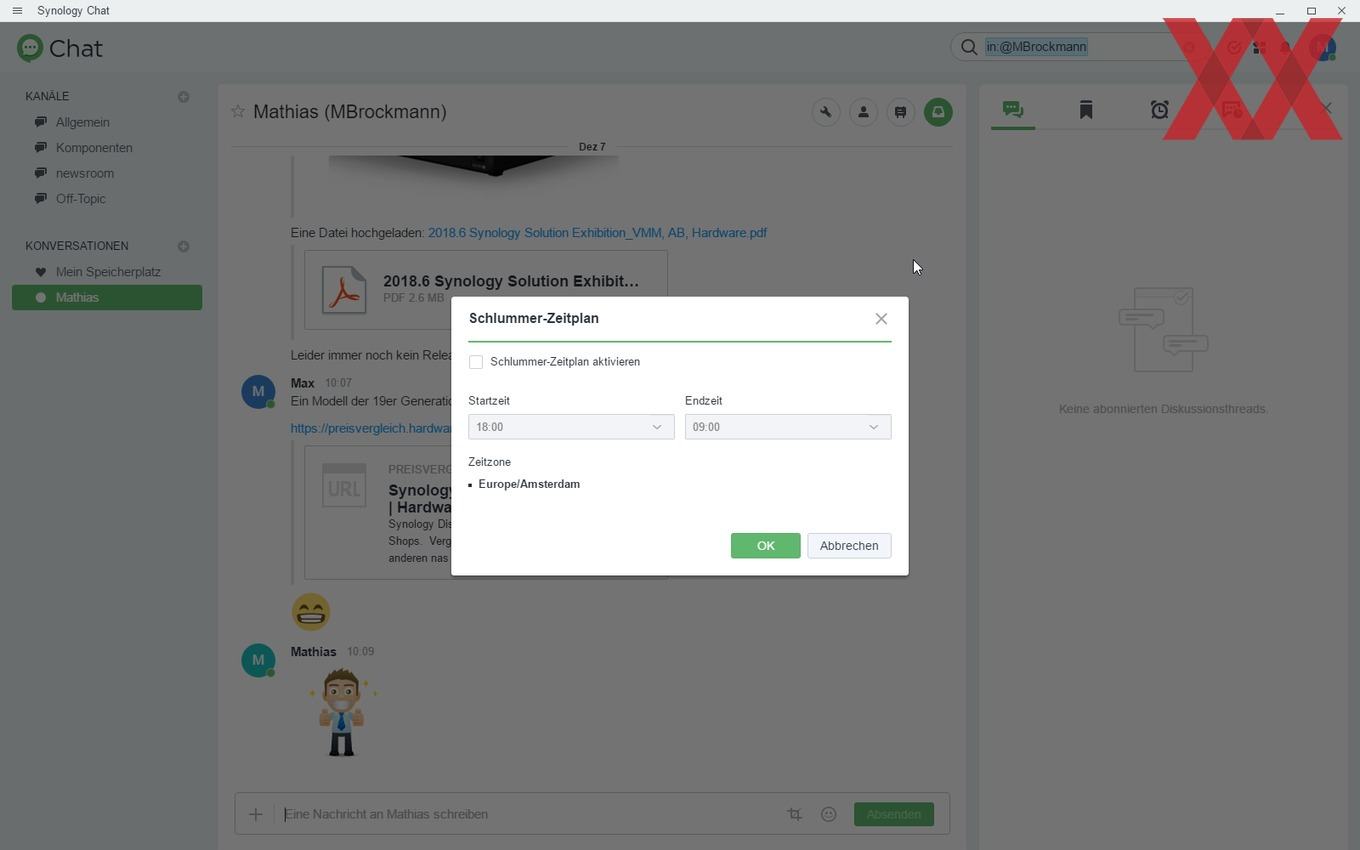This screenshot has height=850, width=1360.
Task: Click Max's avatar next to the 10:07 message
Action: pyautogui.click(x=258, y=391)
